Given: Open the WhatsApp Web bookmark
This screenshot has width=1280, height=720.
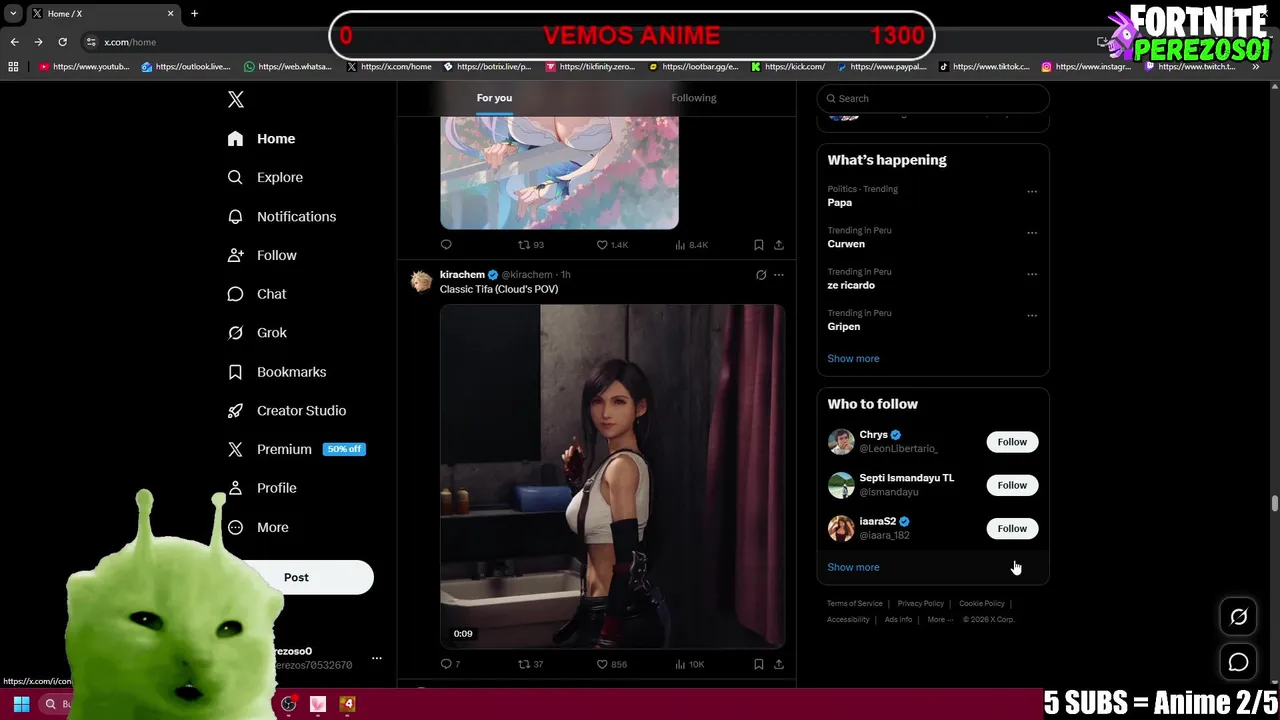Looking at the screenshot, I should point(288,67).
